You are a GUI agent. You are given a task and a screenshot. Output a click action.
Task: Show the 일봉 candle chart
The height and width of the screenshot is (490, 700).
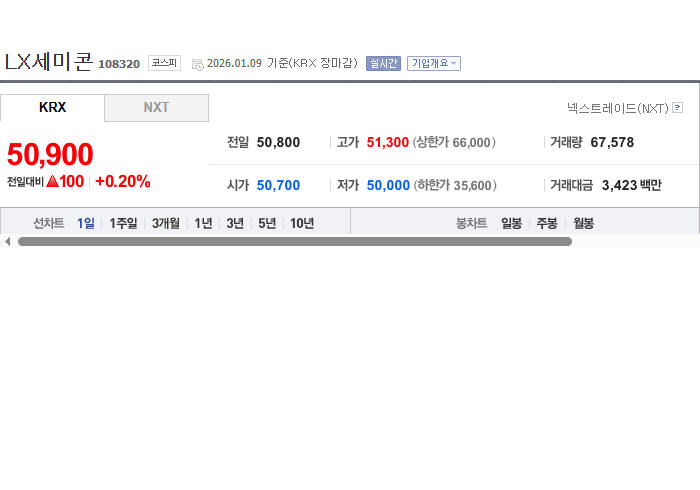tap(511, 223)
